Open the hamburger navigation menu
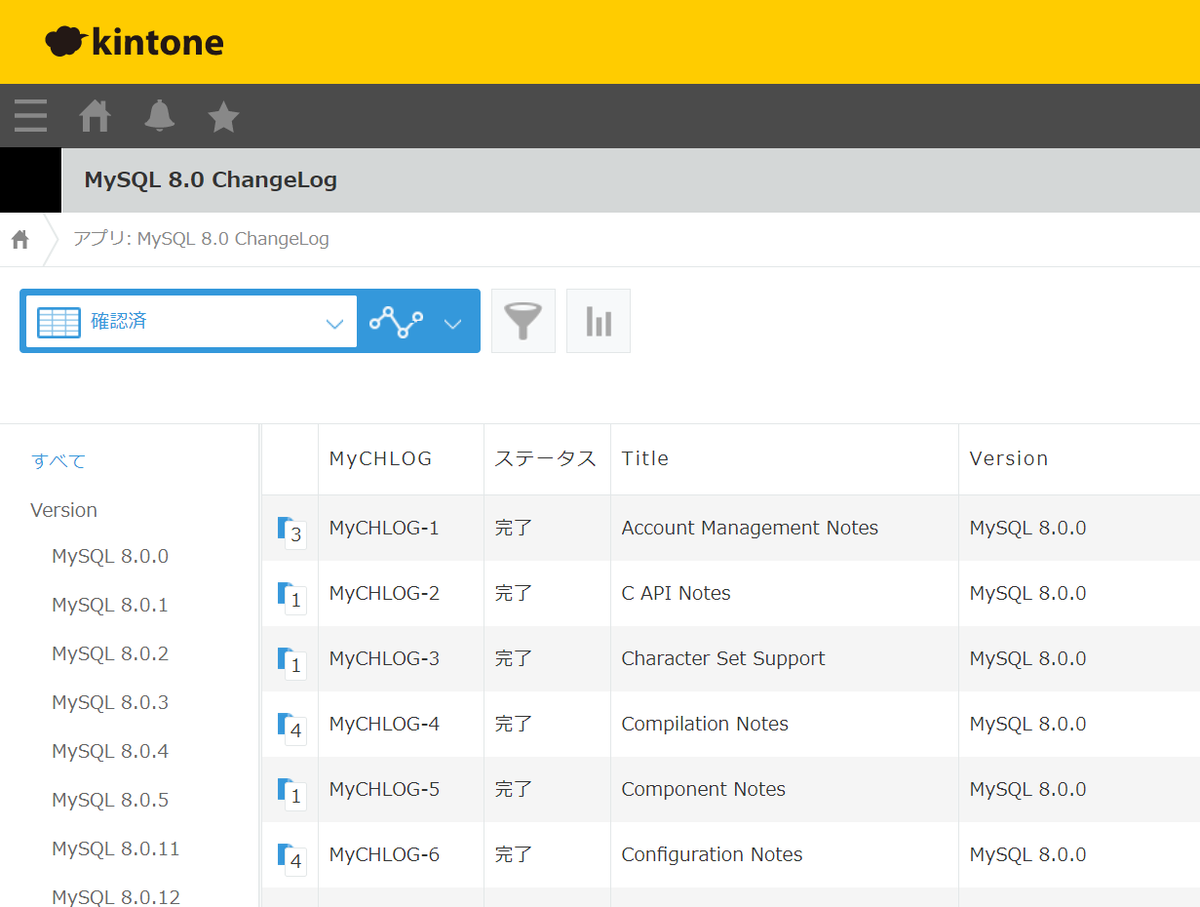 30,117
